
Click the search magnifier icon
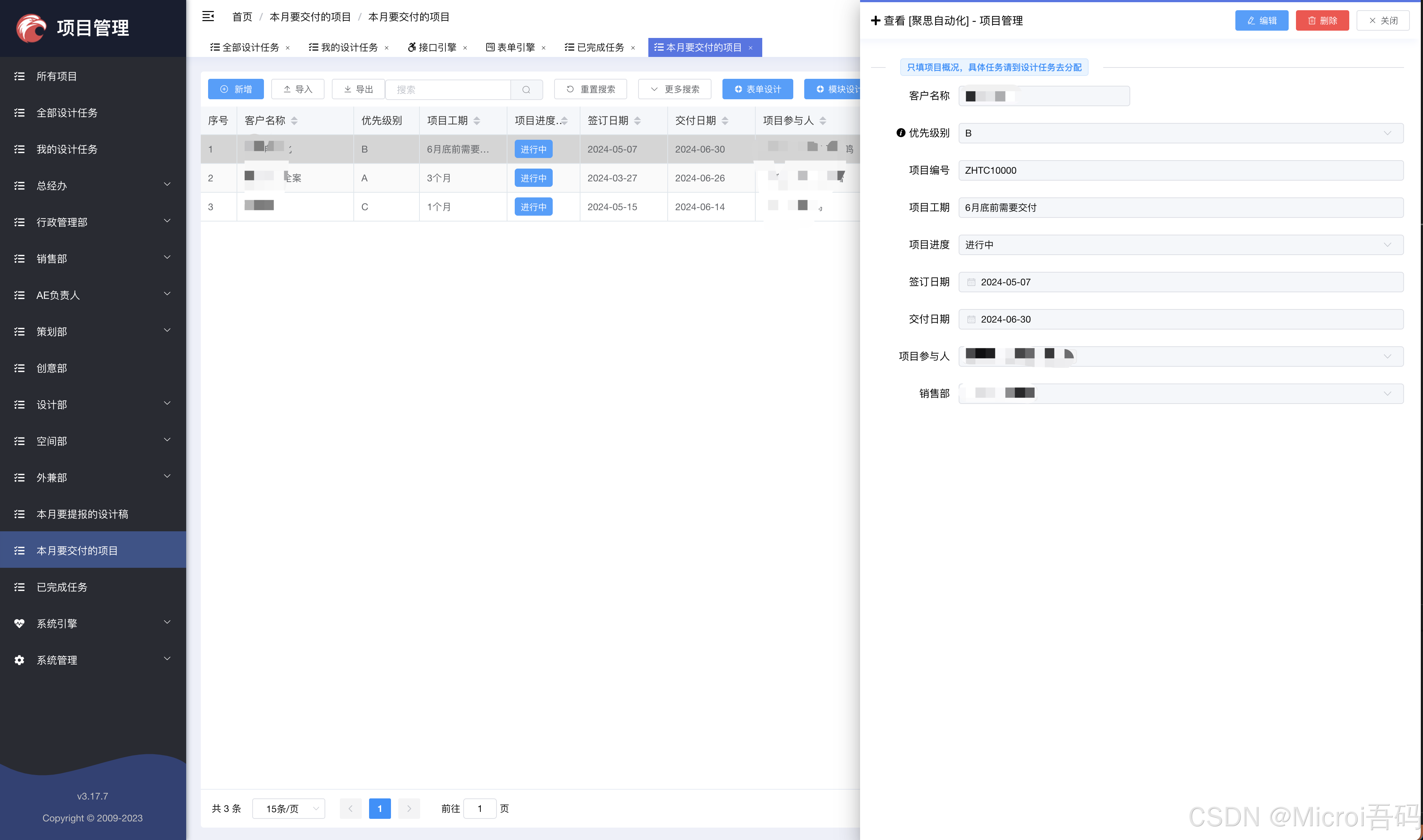point(526,89)
